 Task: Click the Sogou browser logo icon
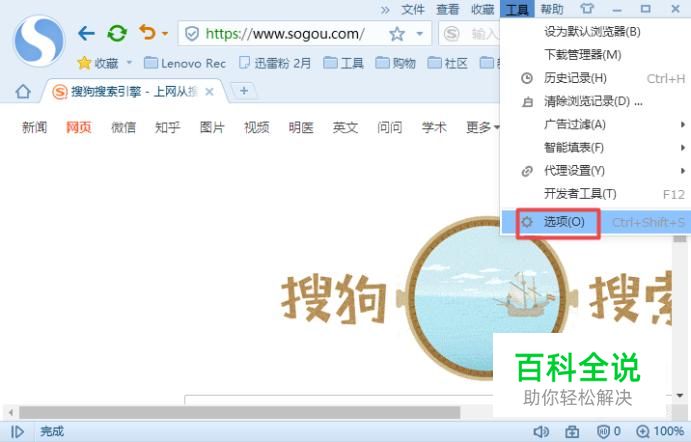click(40, 41)
